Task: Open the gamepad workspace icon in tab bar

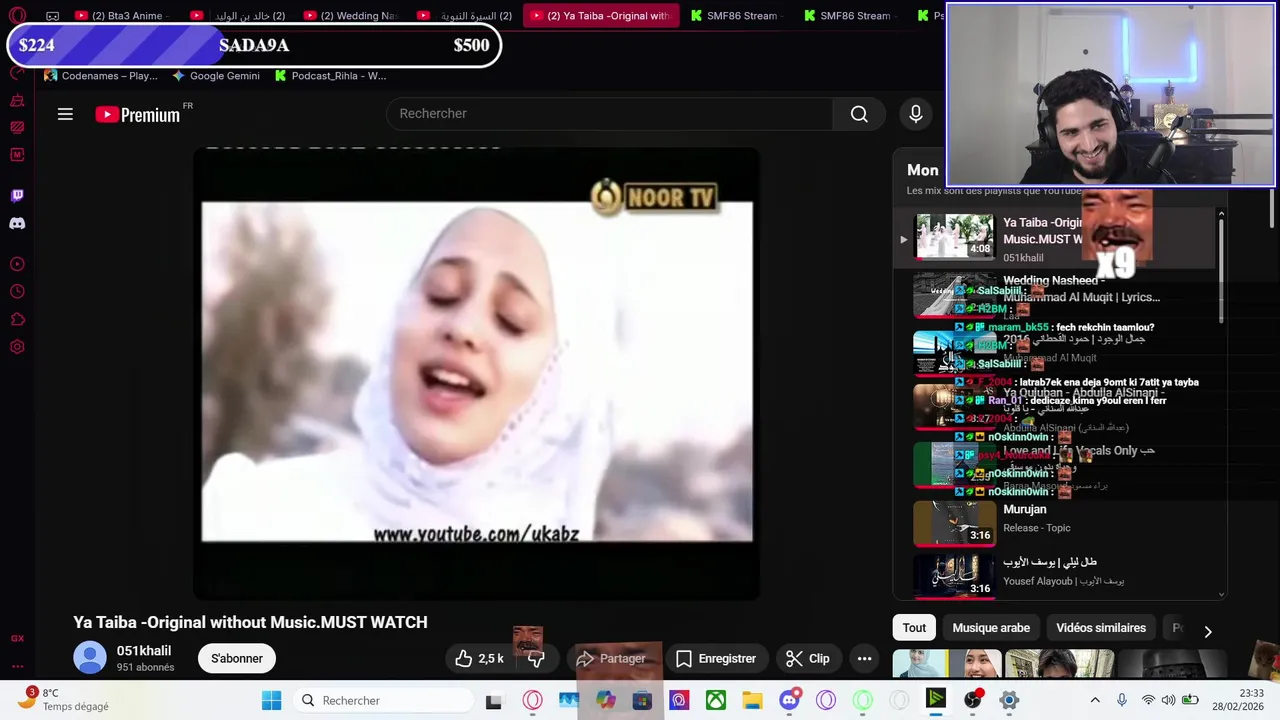Action: (52, 16)
